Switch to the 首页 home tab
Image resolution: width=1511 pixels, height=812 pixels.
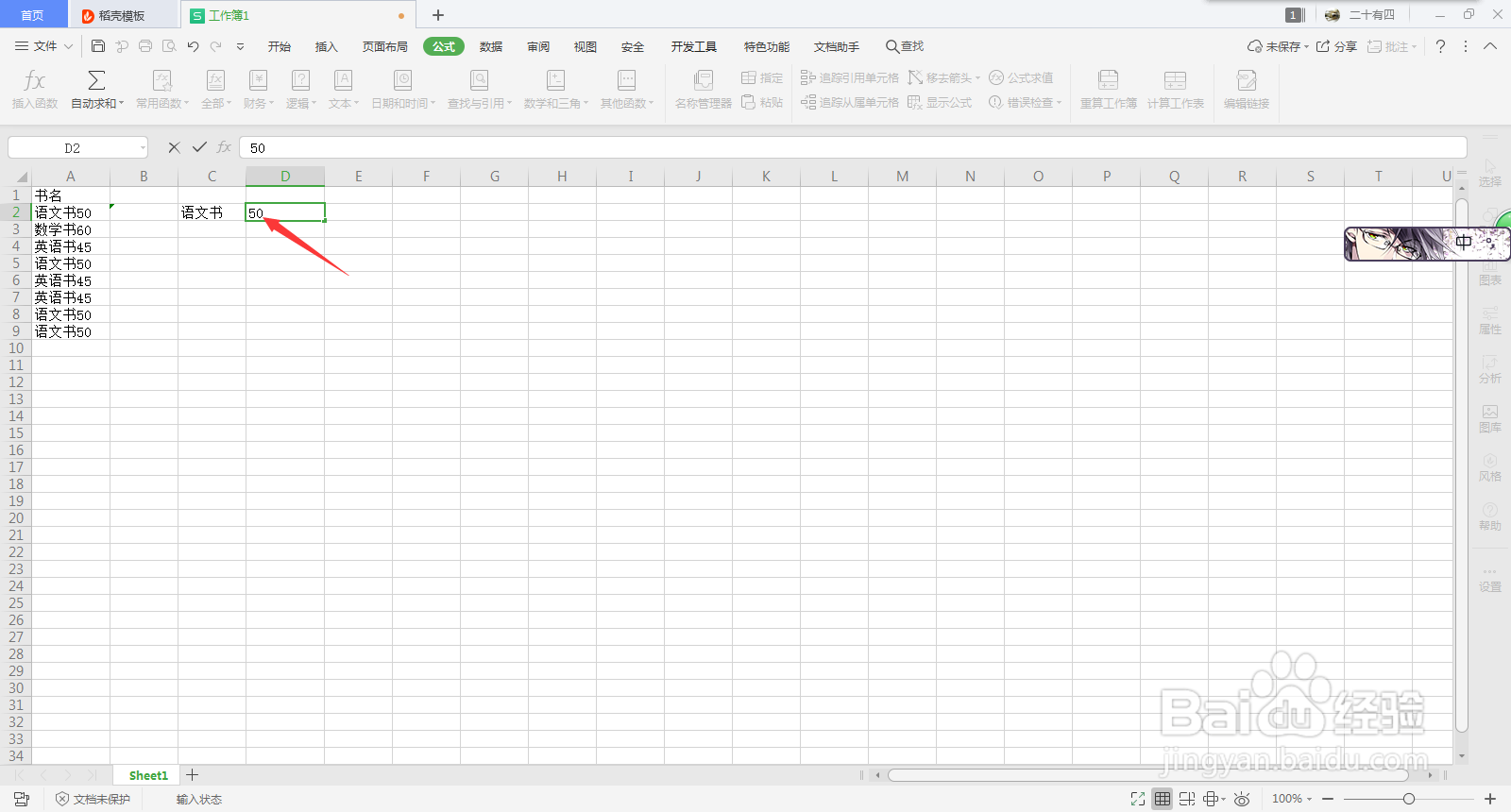[x=32, y=15]
